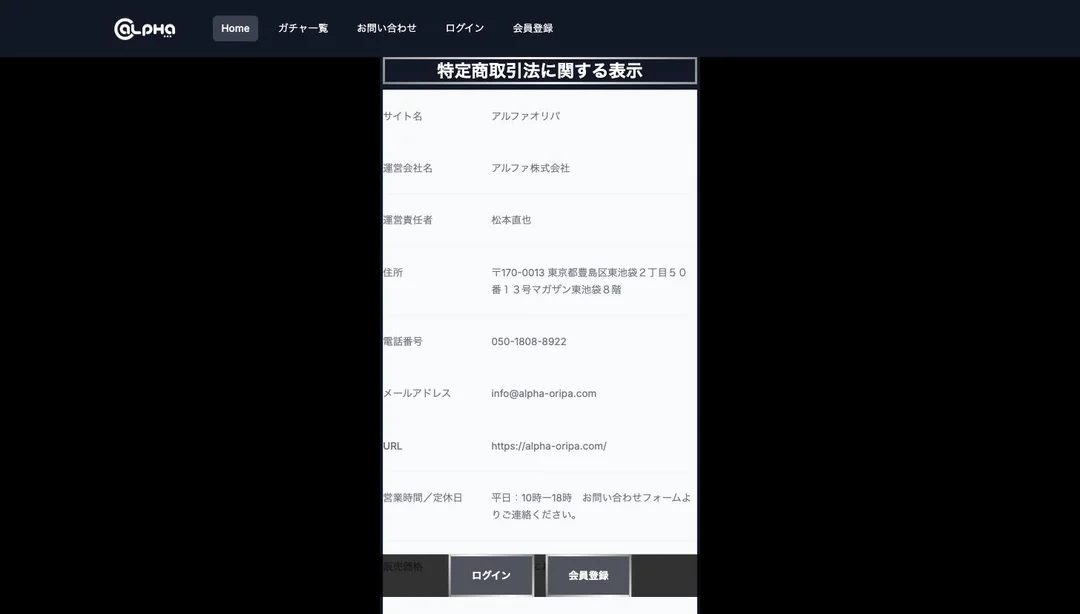Select the phone number 050-1808-8922
The height and width of the screenshot is (614, 1080).
[x=529, y=341]
